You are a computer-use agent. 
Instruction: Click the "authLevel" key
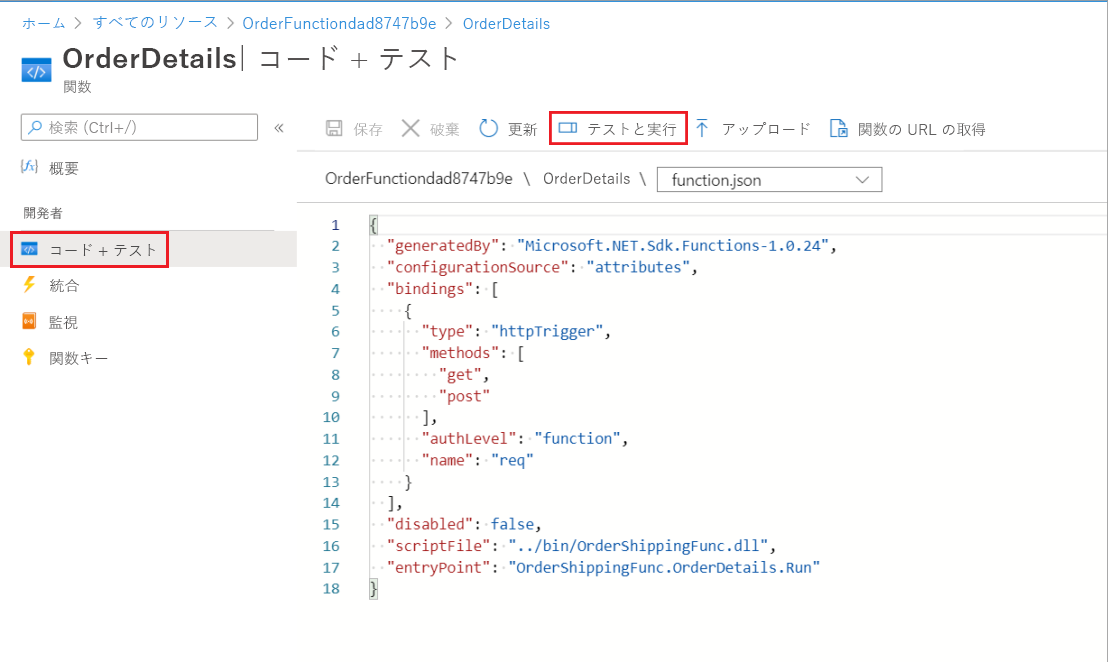(x=468, y=439)
